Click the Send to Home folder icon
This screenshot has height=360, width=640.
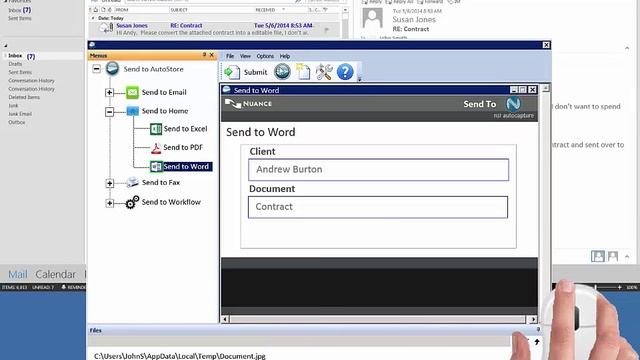pyautogui.click(x=132, y=111)
